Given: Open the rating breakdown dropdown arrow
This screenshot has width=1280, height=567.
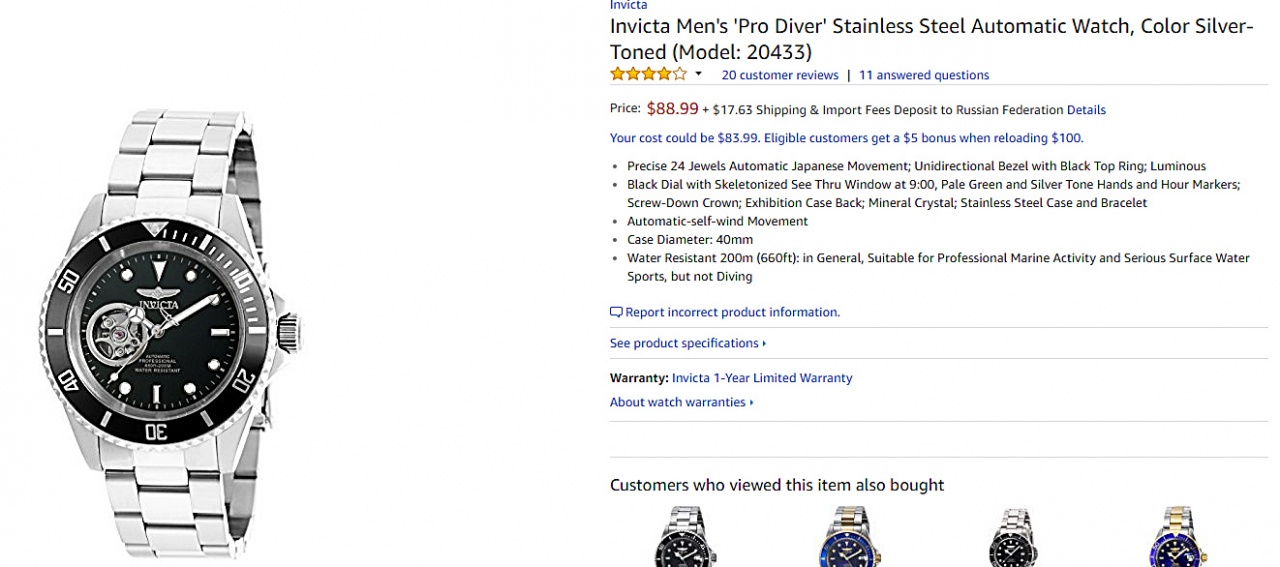Looking at the screenshot, I should tap(699, 74).
